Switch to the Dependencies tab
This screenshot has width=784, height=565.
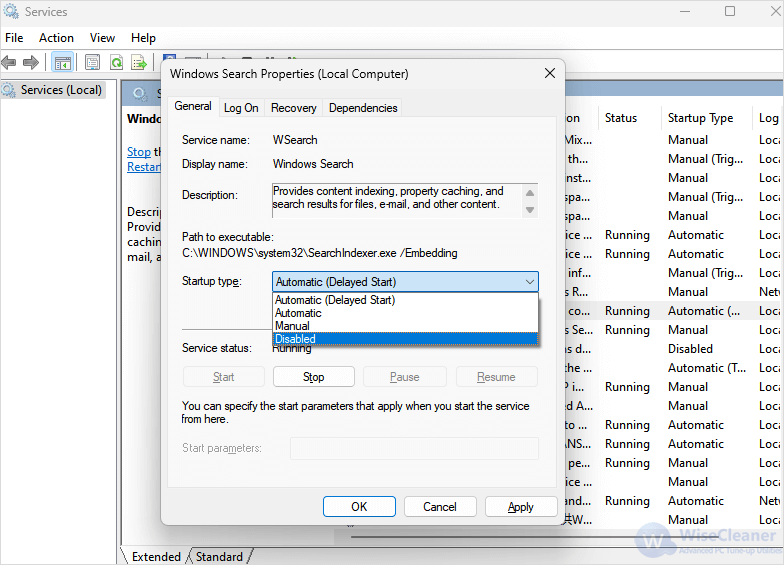[363, 108]
